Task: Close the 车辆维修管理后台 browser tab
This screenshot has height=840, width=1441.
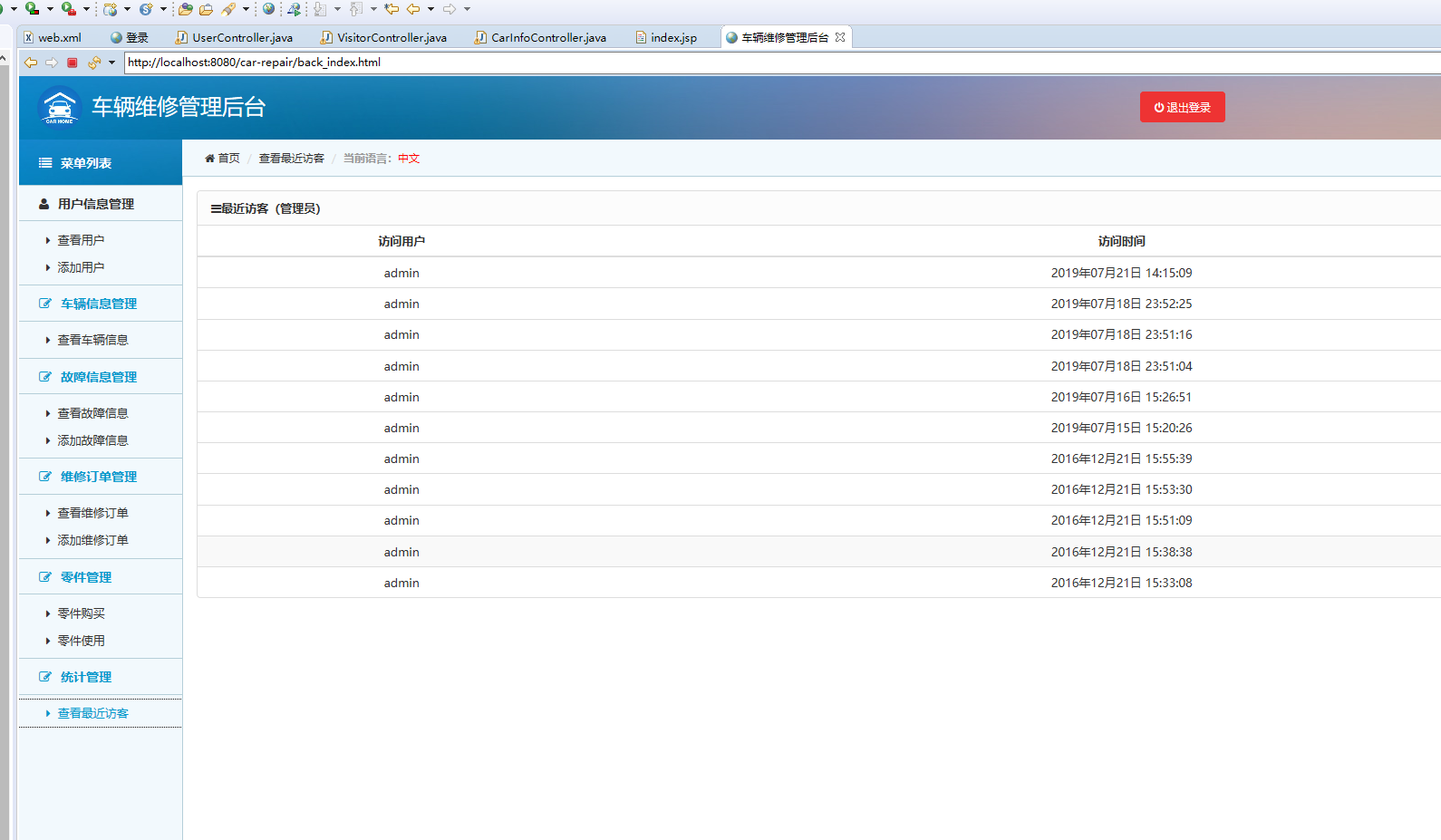Action: coord(840,37)
